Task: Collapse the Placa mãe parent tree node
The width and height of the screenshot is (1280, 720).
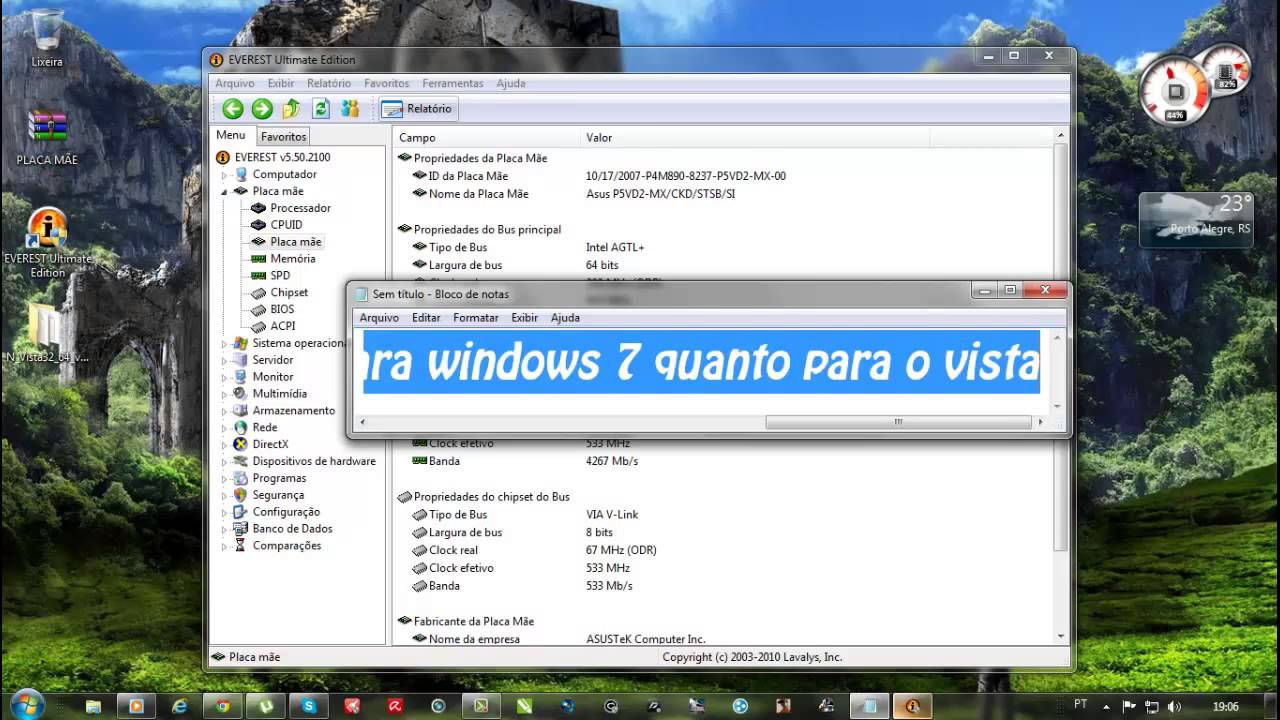Action: click(225, 191)
